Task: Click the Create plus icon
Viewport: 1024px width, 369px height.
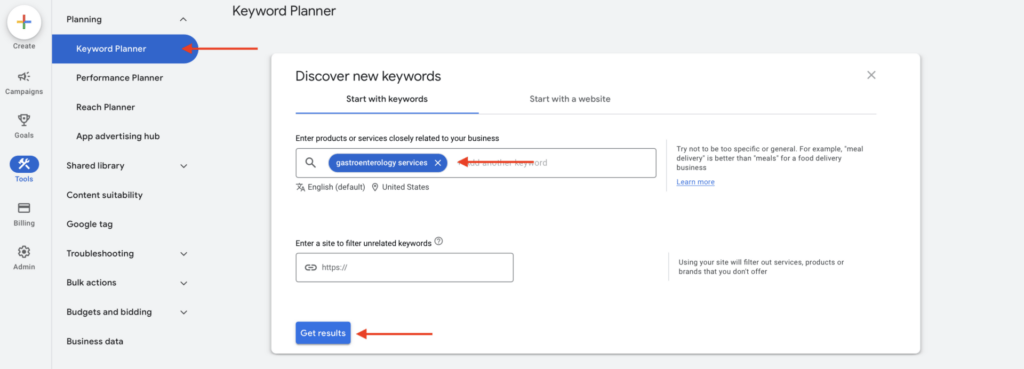Action: [24, 22]
